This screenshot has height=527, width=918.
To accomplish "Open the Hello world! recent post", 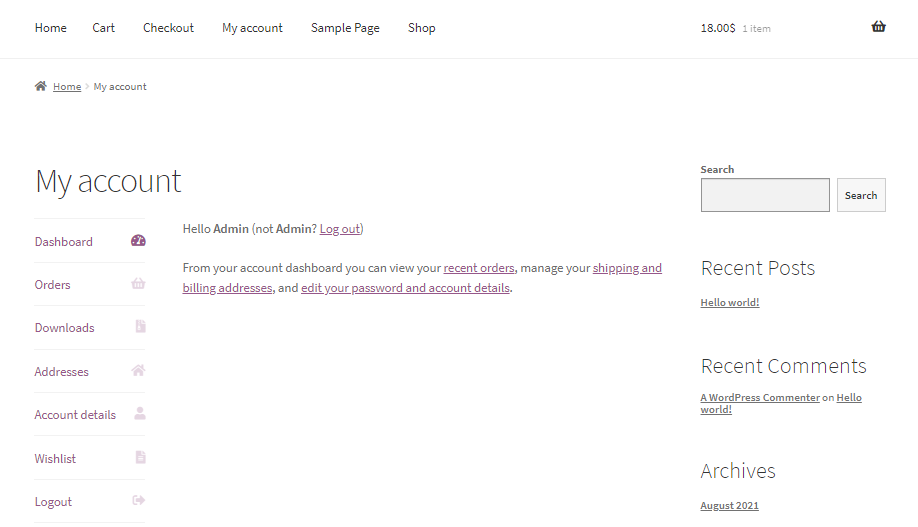I will (729, 302).
